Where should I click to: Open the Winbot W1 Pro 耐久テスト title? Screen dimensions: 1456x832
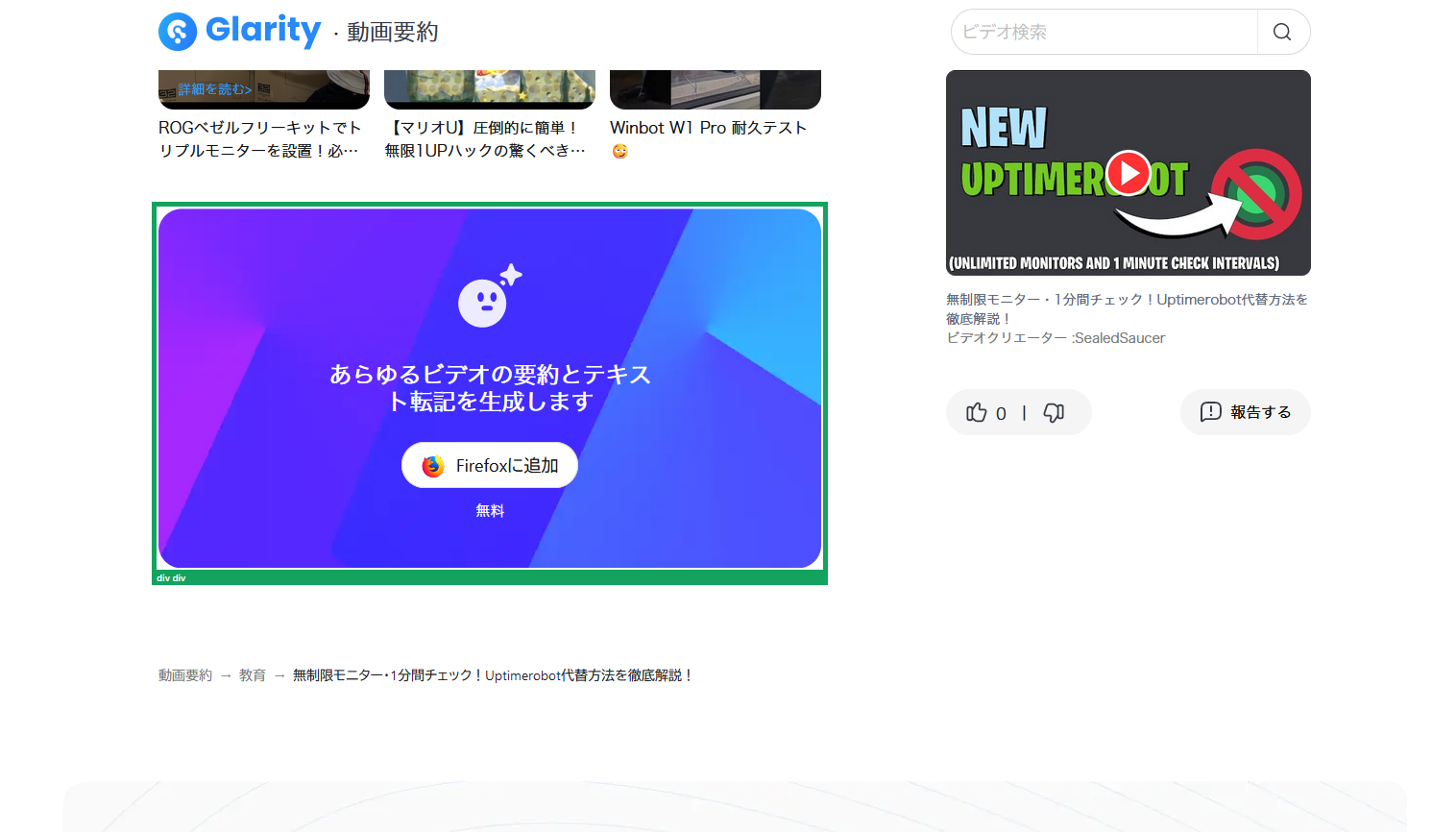[708, 128]
